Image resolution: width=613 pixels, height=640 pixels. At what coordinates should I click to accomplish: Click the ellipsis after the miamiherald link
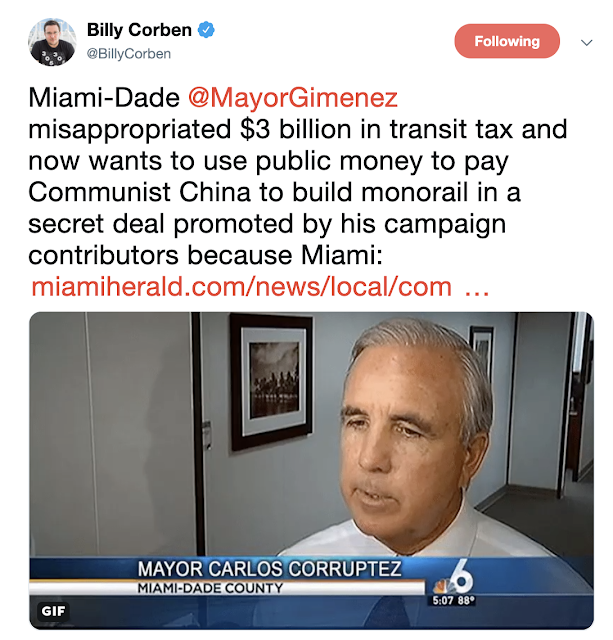click(477, 287)
